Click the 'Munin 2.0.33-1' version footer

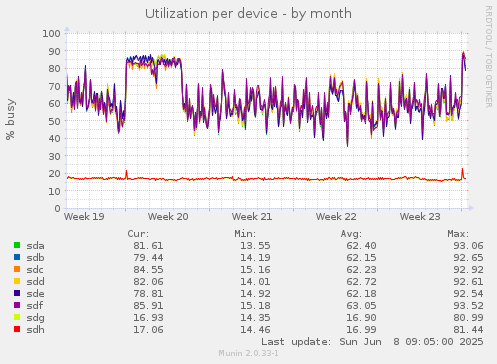tap(248, 353)
